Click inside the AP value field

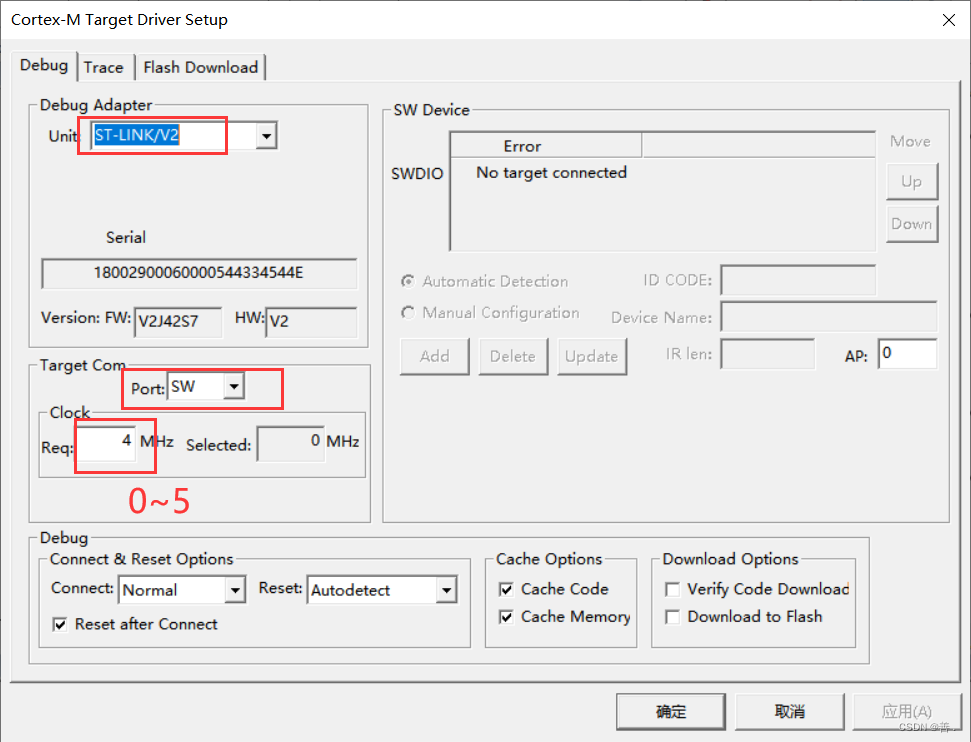pyautogui.click(x=908, y=354)
